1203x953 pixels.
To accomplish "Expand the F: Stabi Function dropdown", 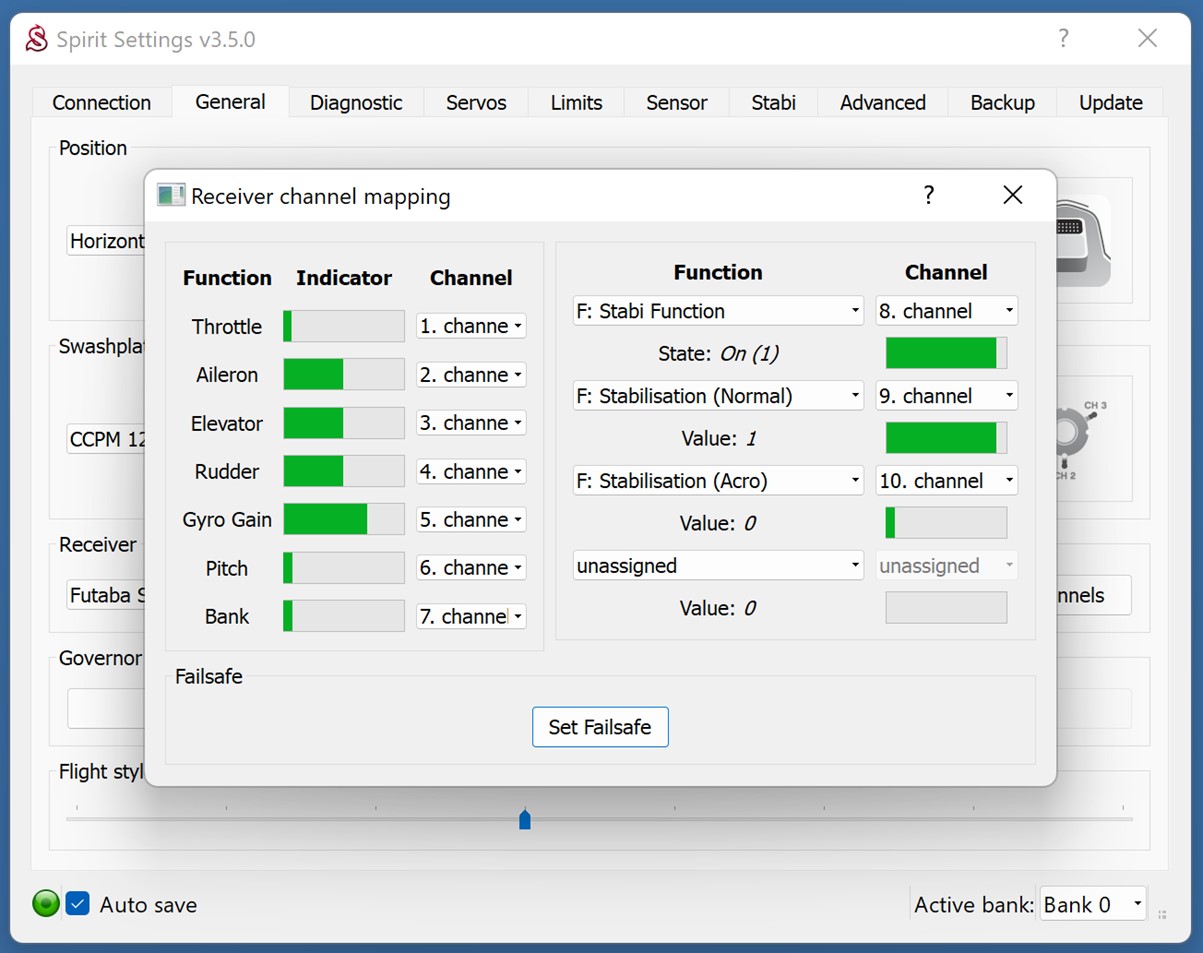I will (718, 311).
